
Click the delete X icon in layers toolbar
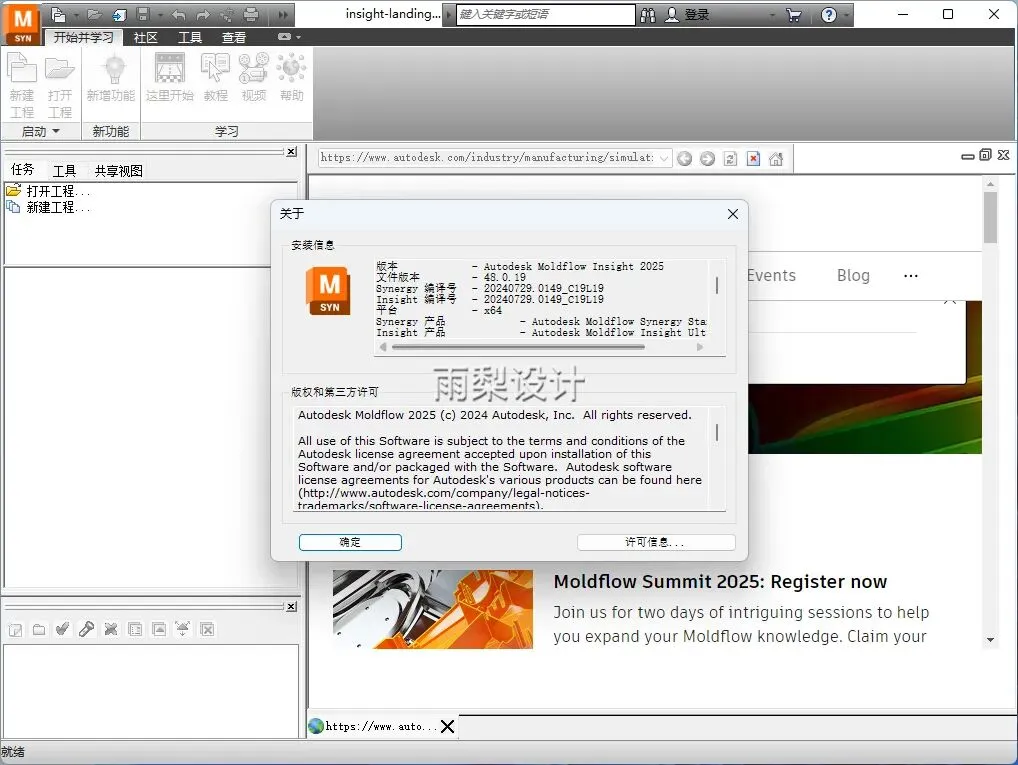[111, 629]
